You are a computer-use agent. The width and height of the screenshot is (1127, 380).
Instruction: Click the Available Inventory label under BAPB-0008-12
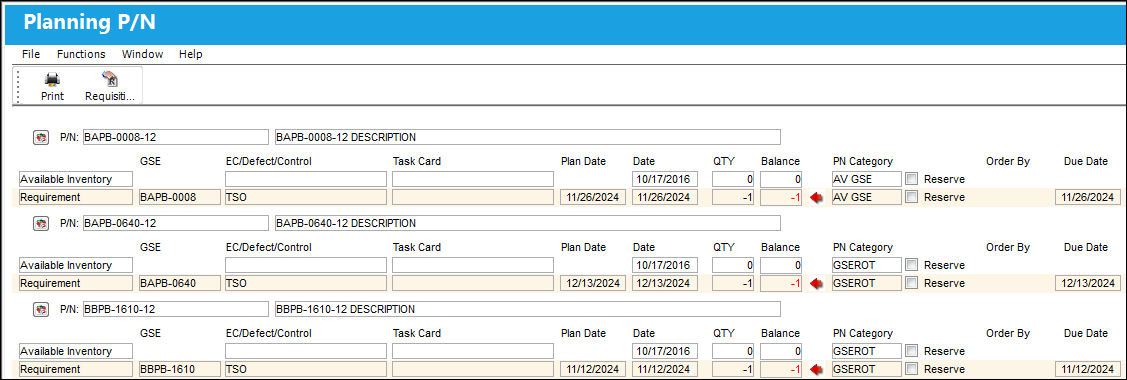[75, 179]
